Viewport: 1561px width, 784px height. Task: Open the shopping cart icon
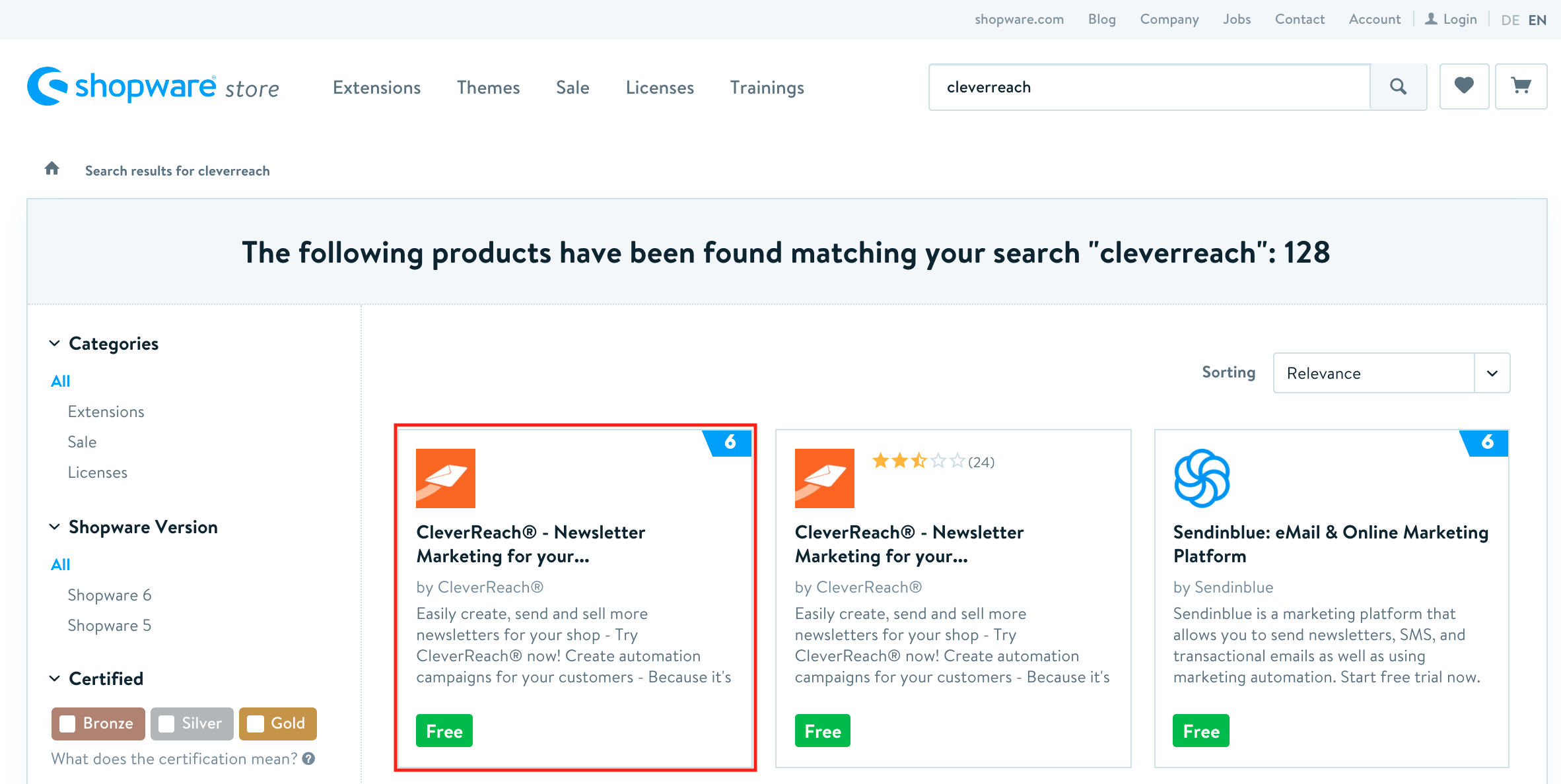click(x=1521, y=86)
